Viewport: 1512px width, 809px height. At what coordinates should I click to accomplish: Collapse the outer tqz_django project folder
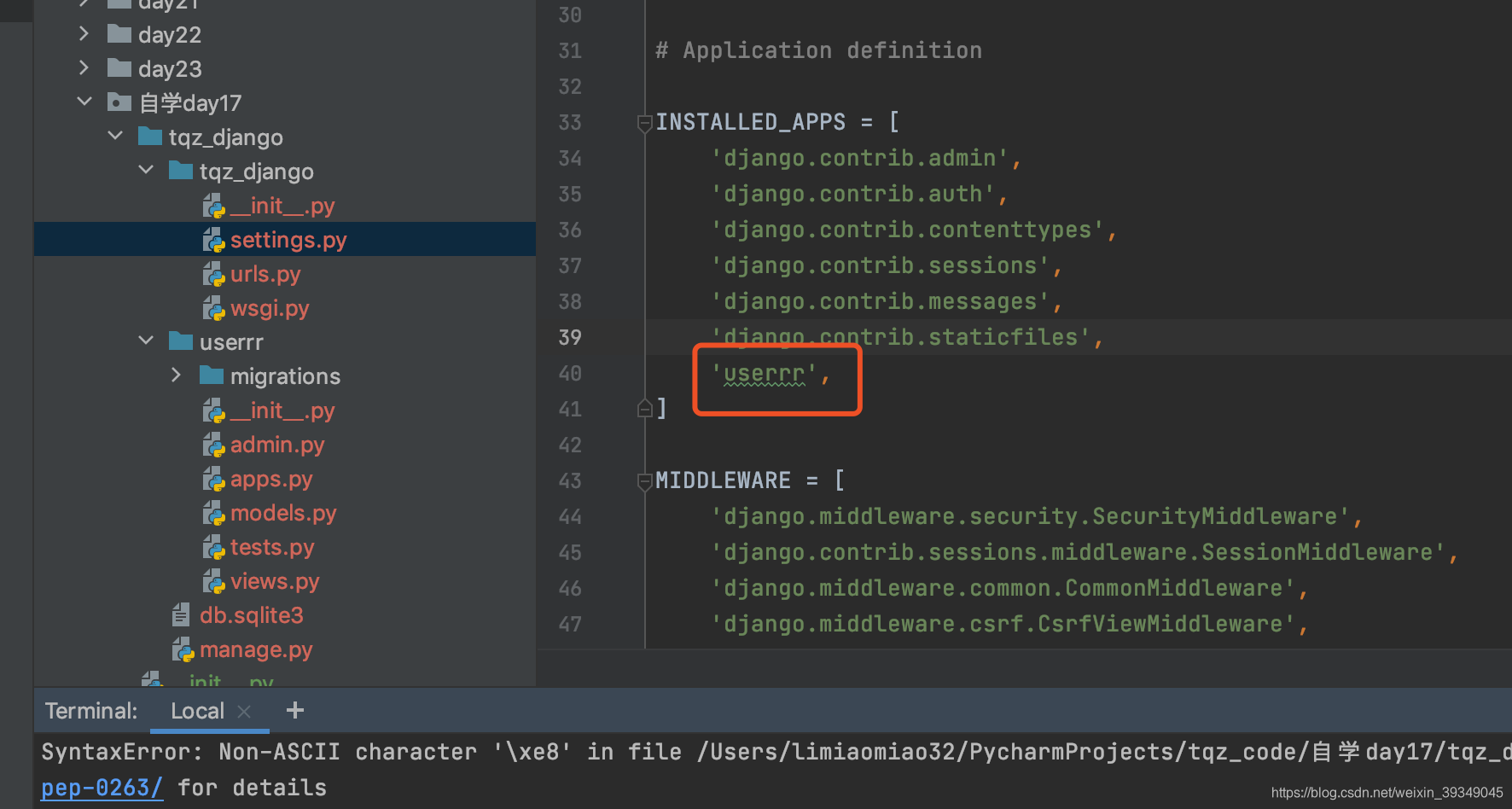point(115,136)
